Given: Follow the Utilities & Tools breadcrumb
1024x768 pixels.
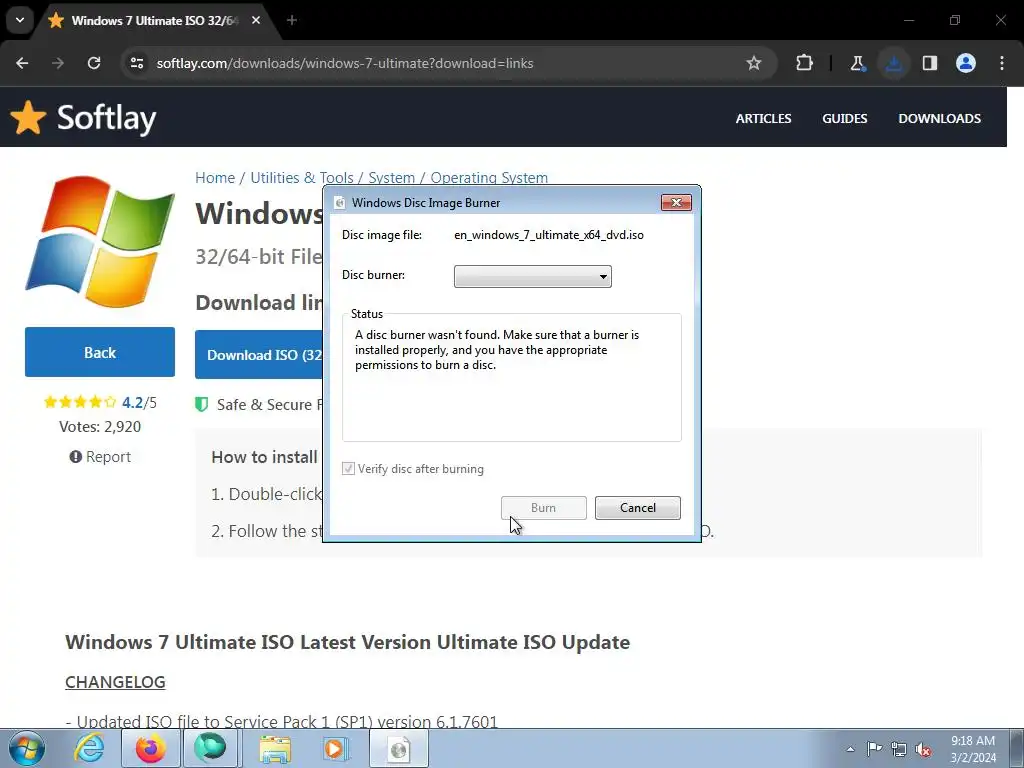Looking at the screenshot, I should point(302,178).
